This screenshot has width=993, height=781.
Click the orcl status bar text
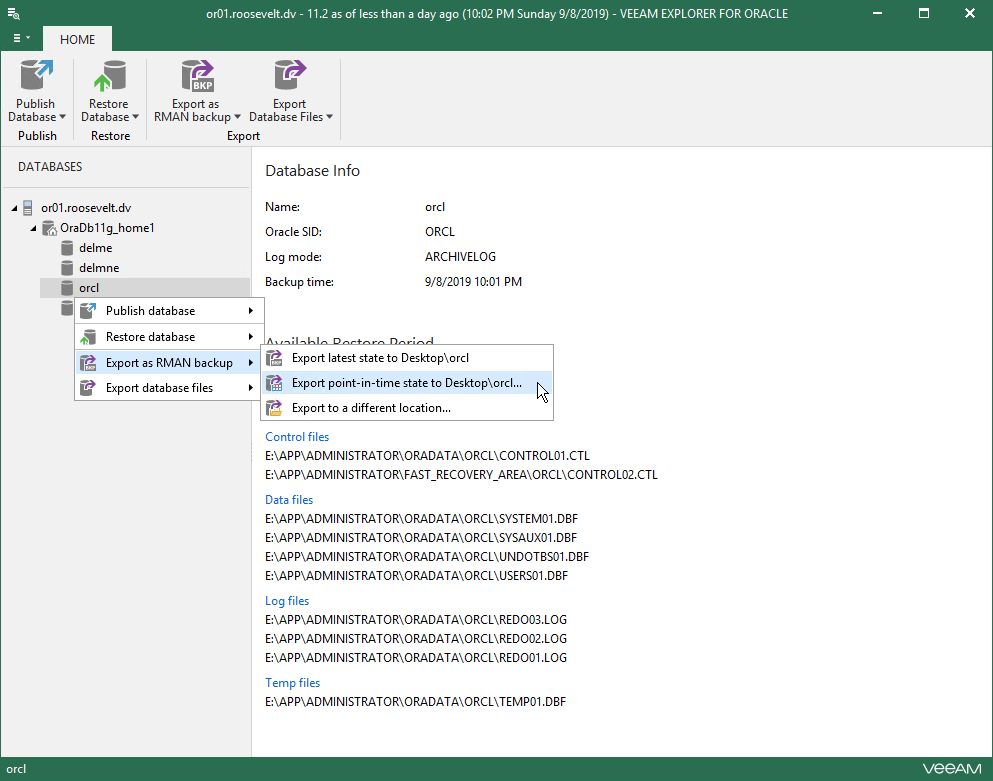click(x=16, y=769)
